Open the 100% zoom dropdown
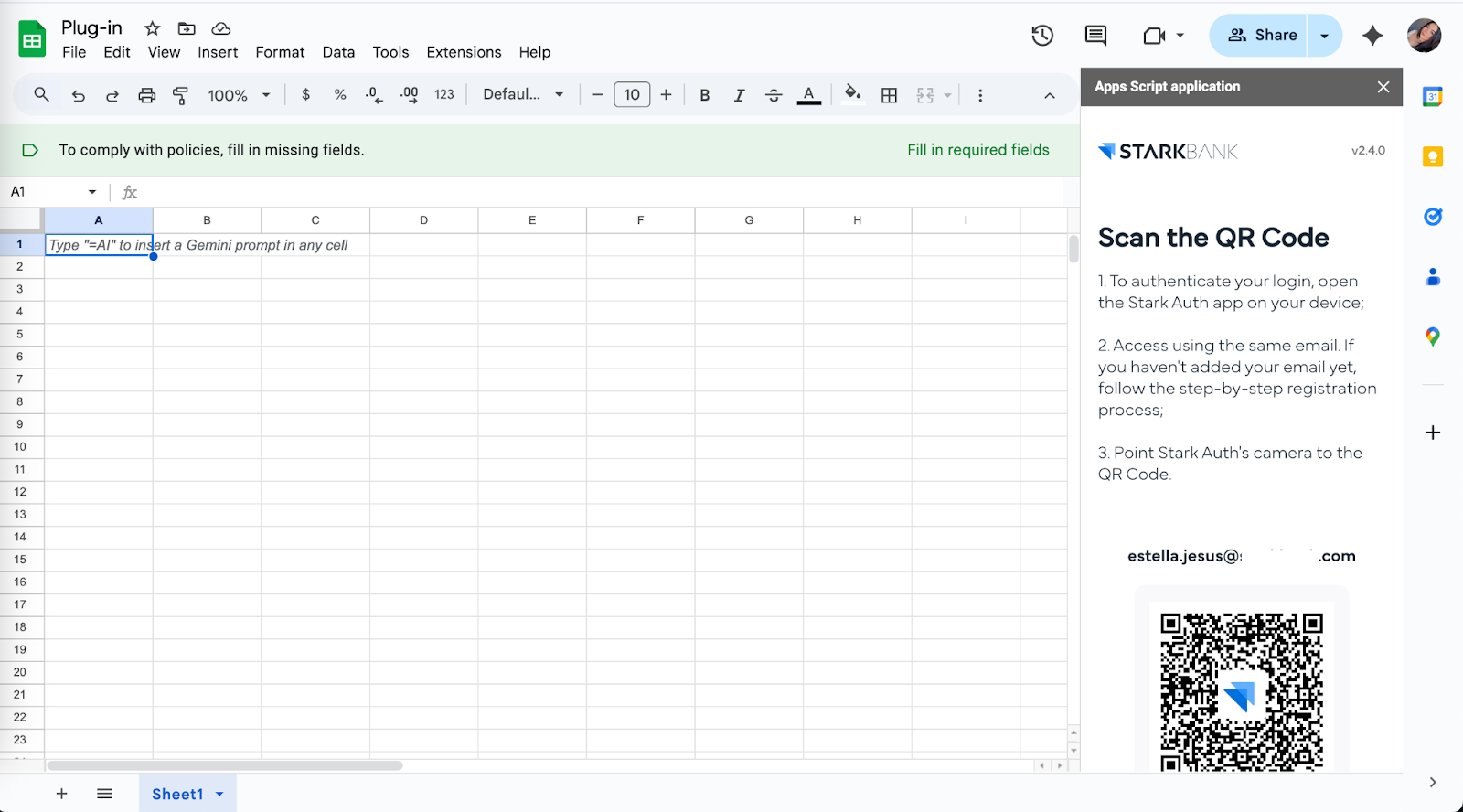The width and height of the screenshot is (1463, 812). pyautogui.click(x=239, y=95)
